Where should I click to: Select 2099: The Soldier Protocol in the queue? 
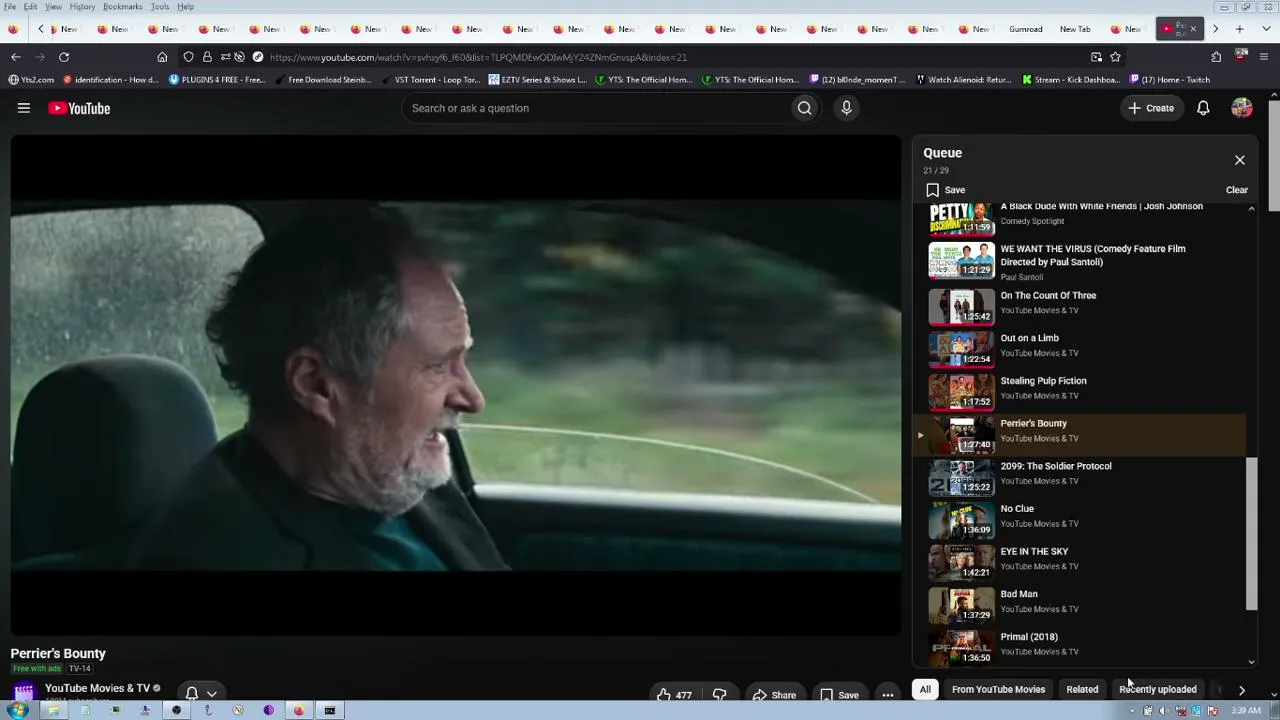pyautogui.click(x=1079, y=478)
